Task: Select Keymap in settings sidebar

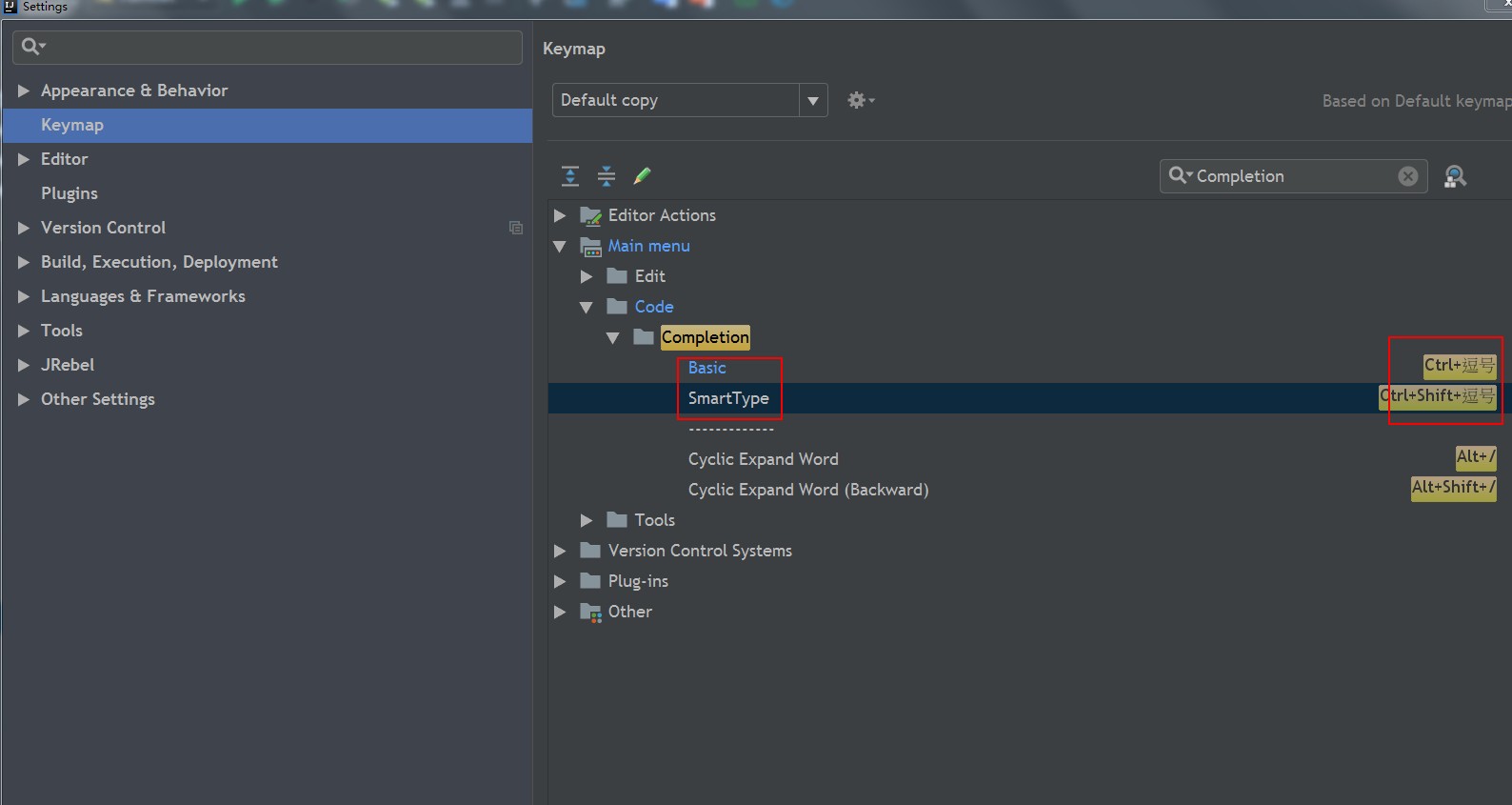Action: 267,126
